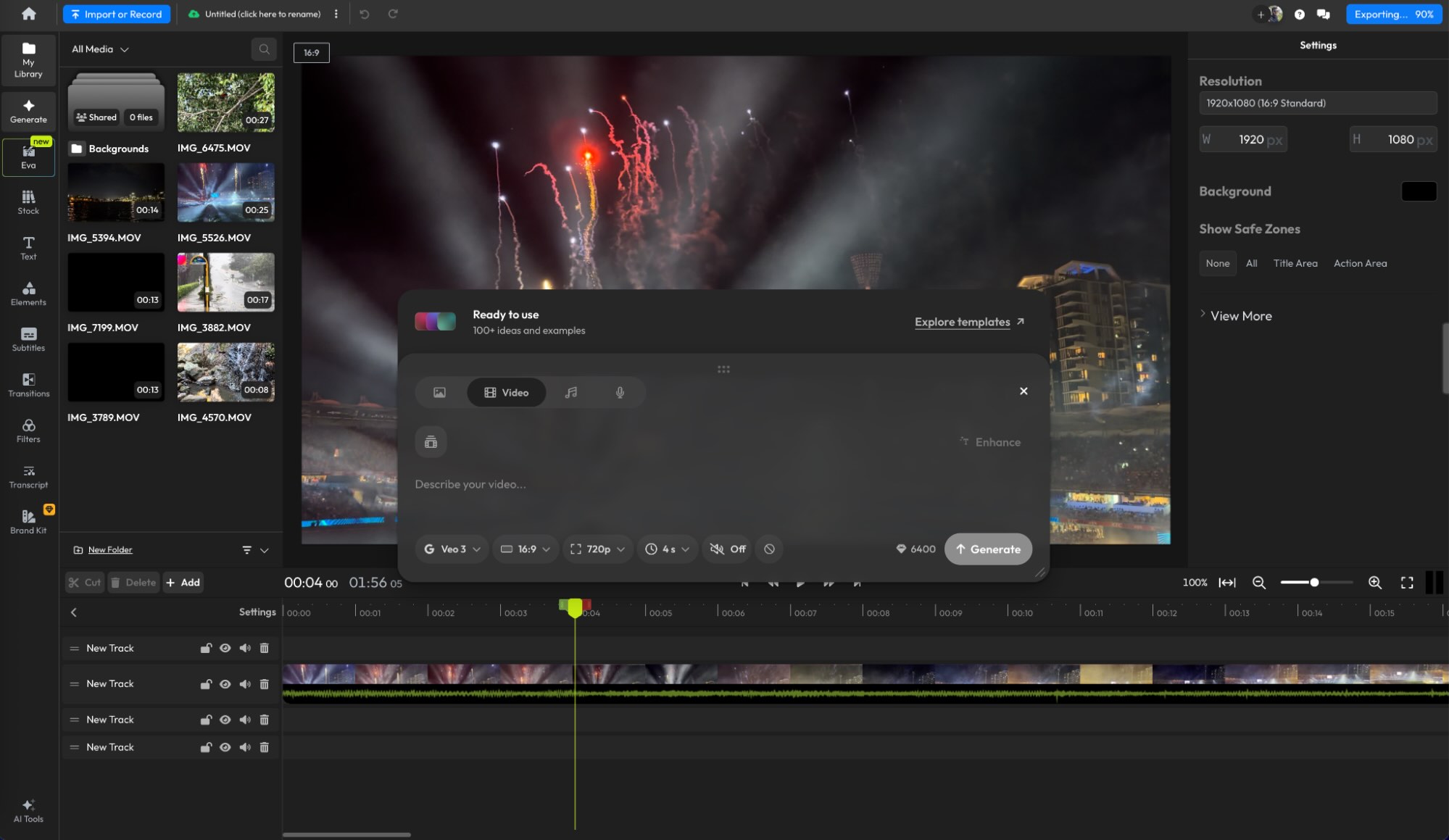Click the home icon

coord(28,14)
